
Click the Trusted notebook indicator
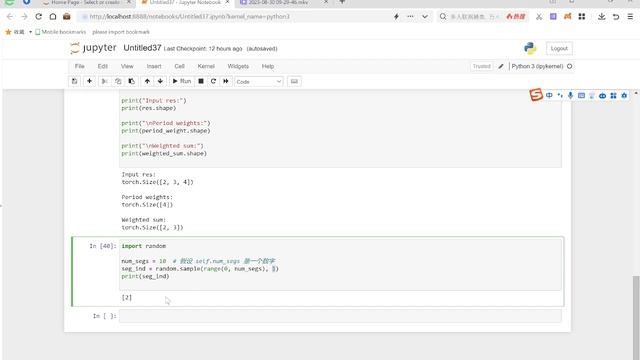482,66
